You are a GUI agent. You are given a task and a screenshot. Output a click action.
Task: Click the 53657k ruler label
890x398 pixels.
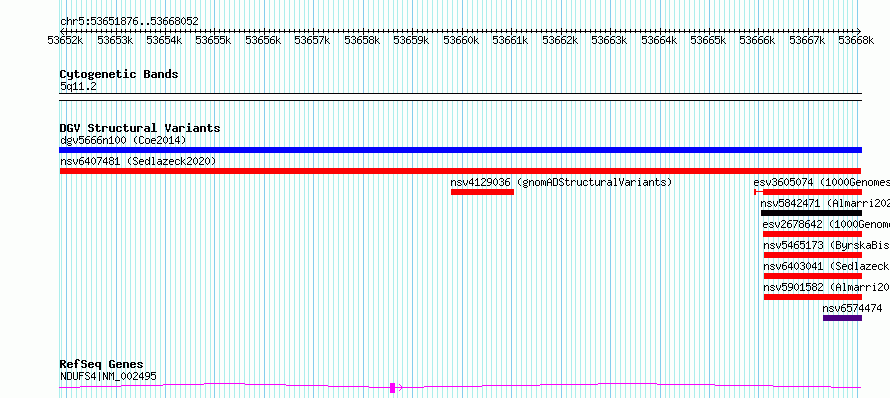pos(313,40)
